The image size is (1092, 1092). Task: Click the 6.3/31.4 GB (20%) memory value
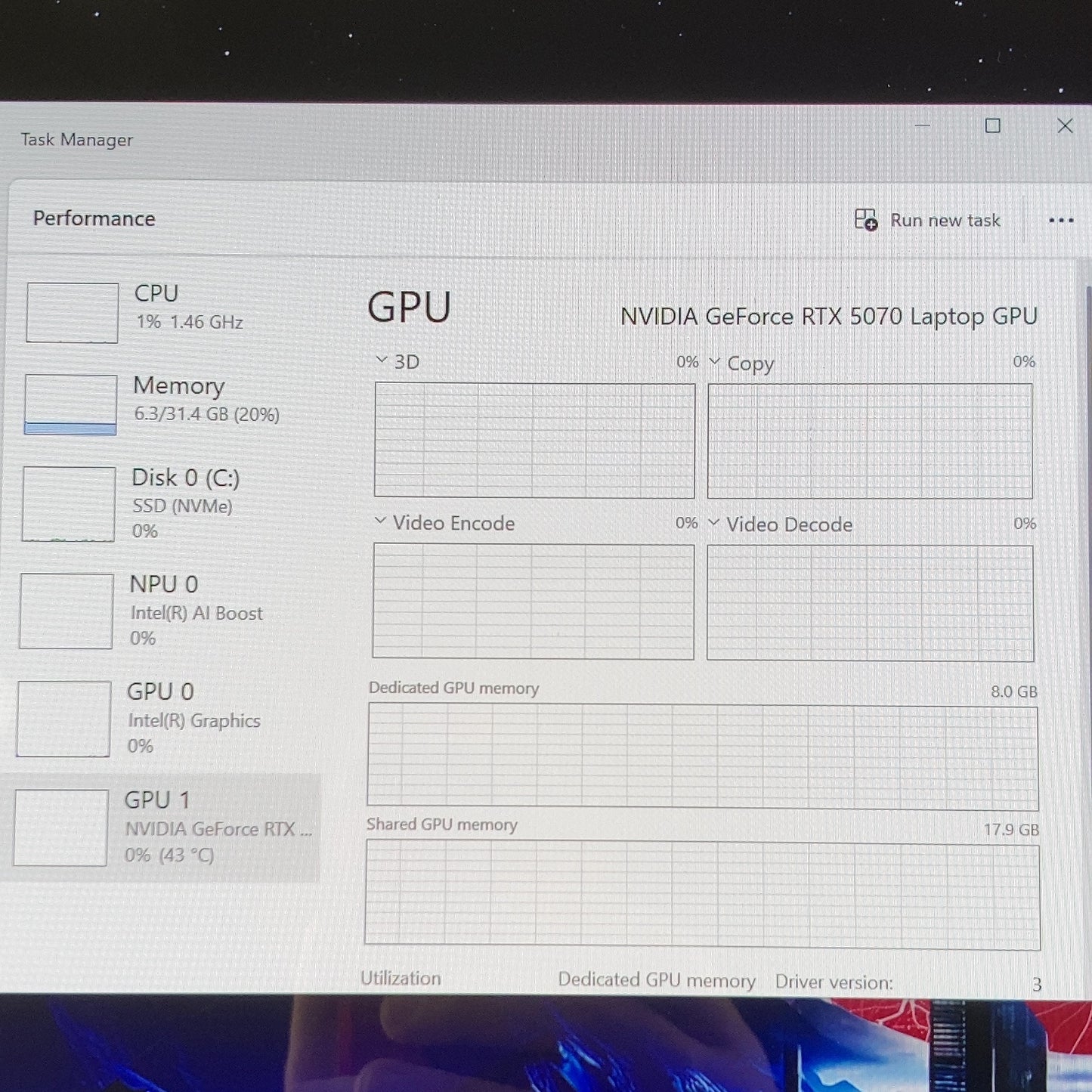tap(206, 415)
